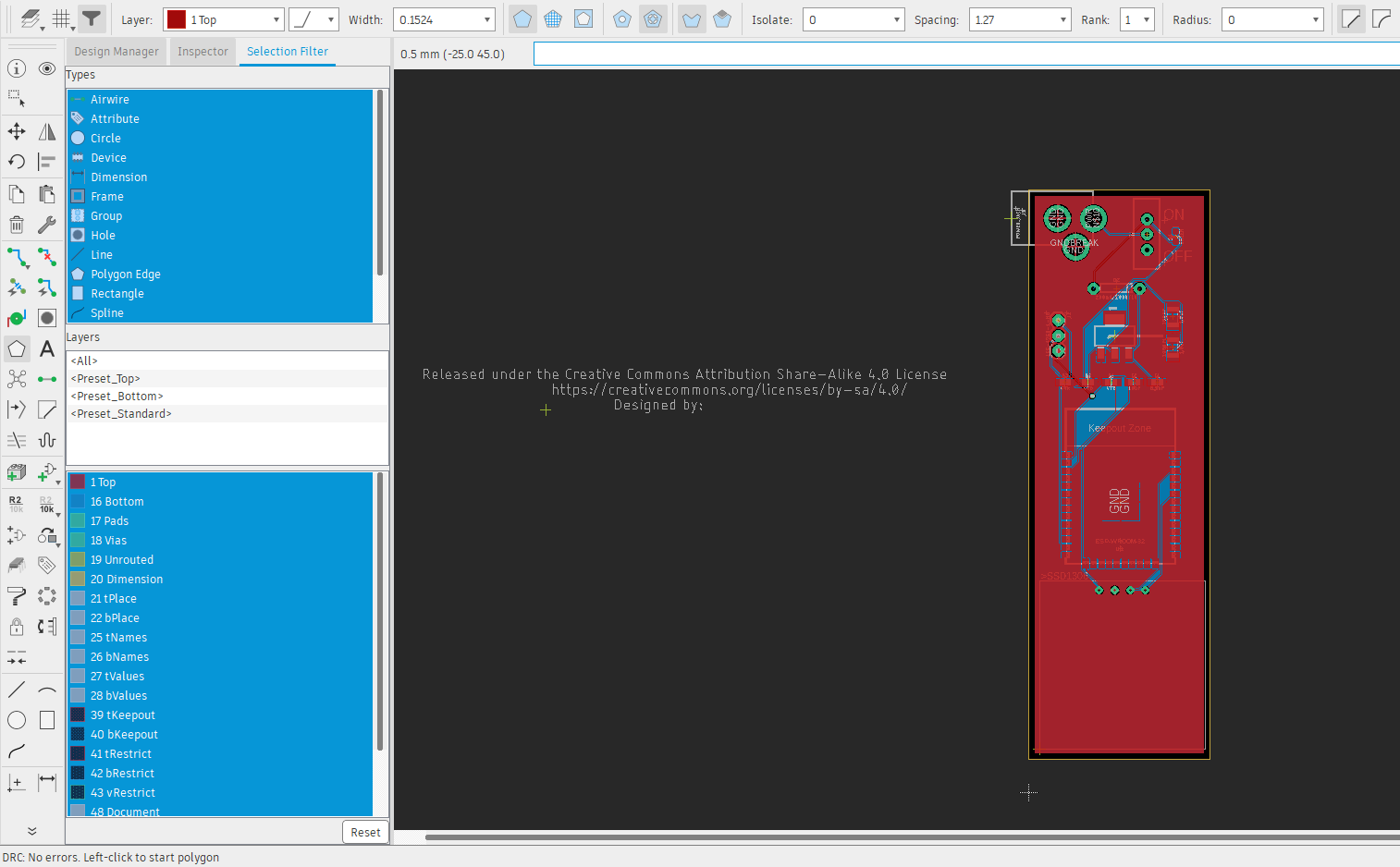Open the Inspector tab

click(203, 52)
